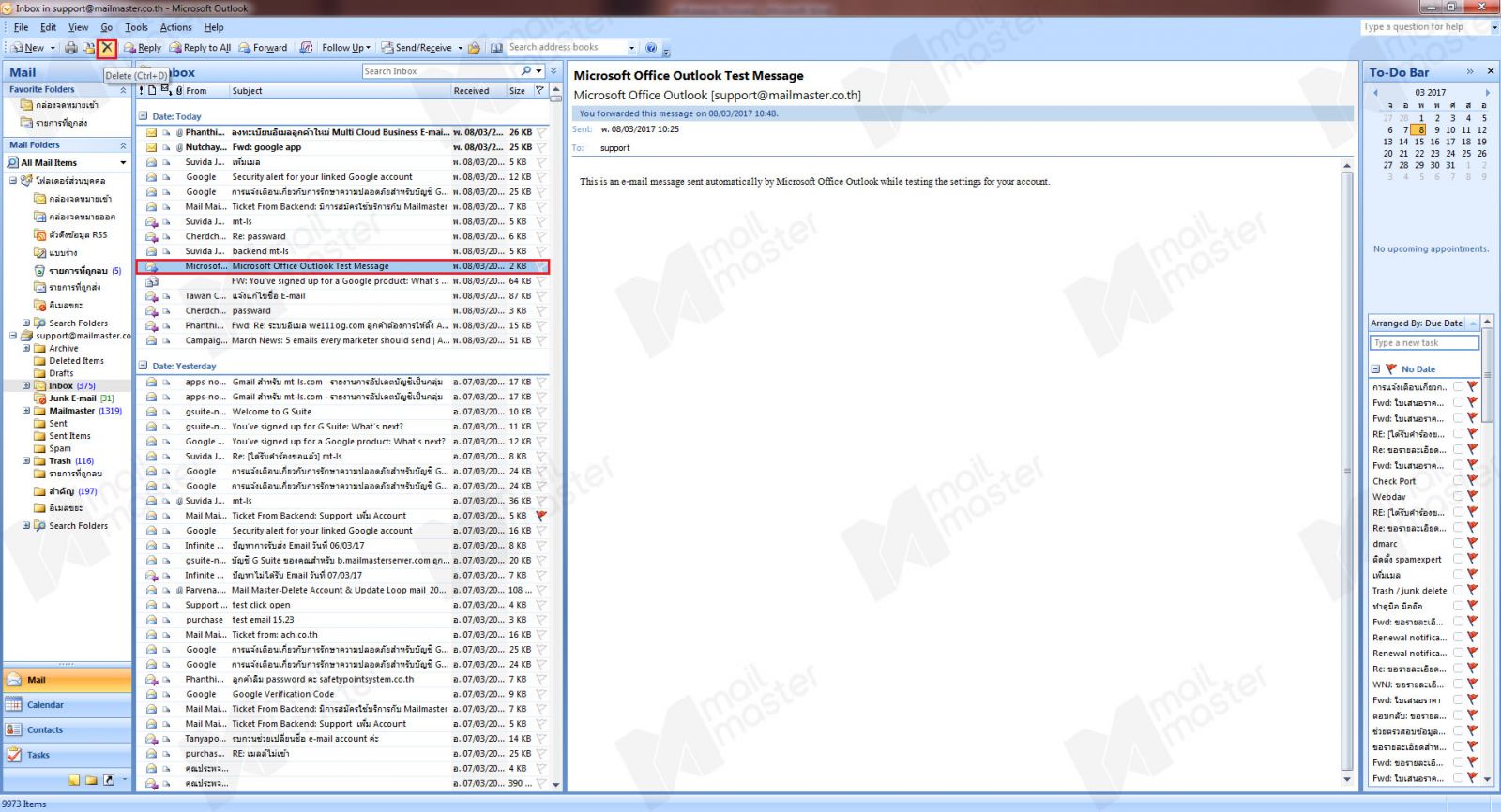The image size is (1501, 812).
Task: Open the File menu
Action: [x=21, y=27]
